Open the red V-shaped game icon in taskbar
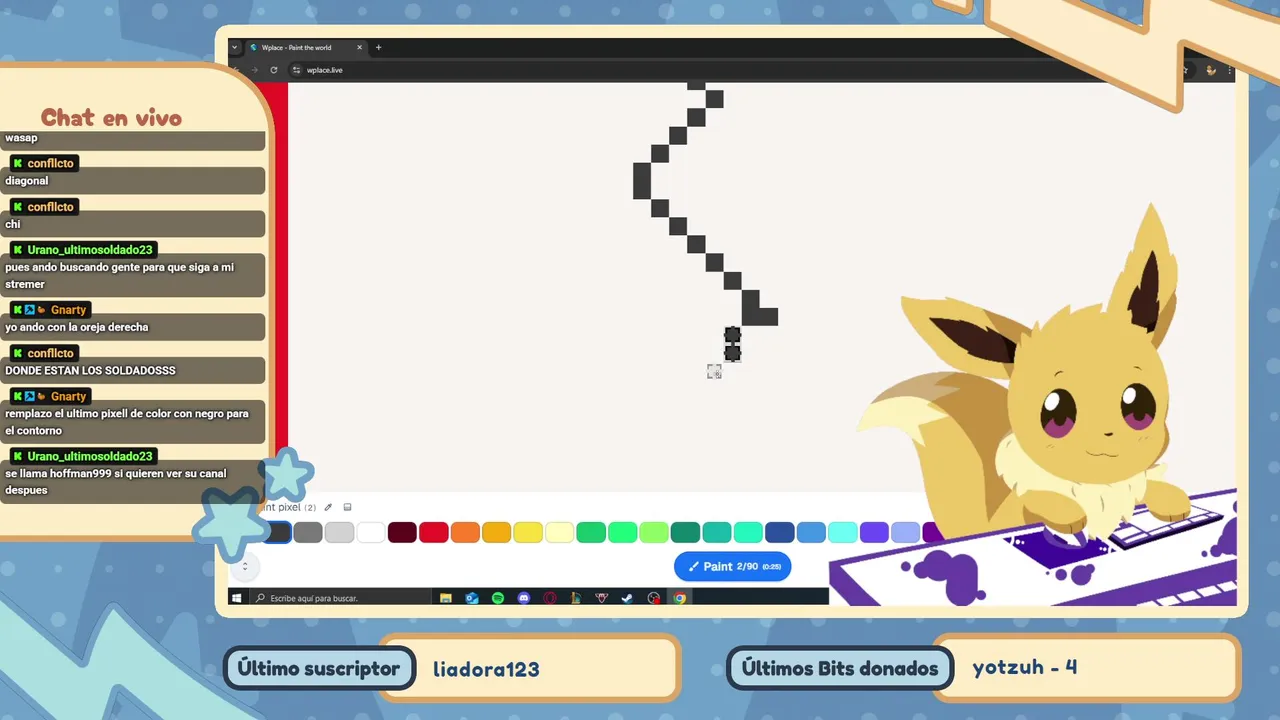The width and height of the screenshot is (1280, 720). click(601, 598)
